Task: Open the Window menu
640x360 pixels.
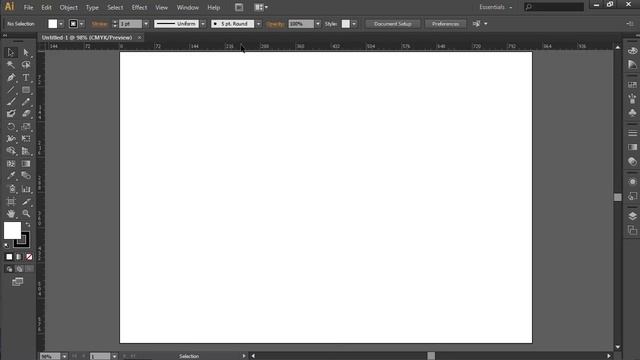Action: pyautogui.click(x=187, y=7)
